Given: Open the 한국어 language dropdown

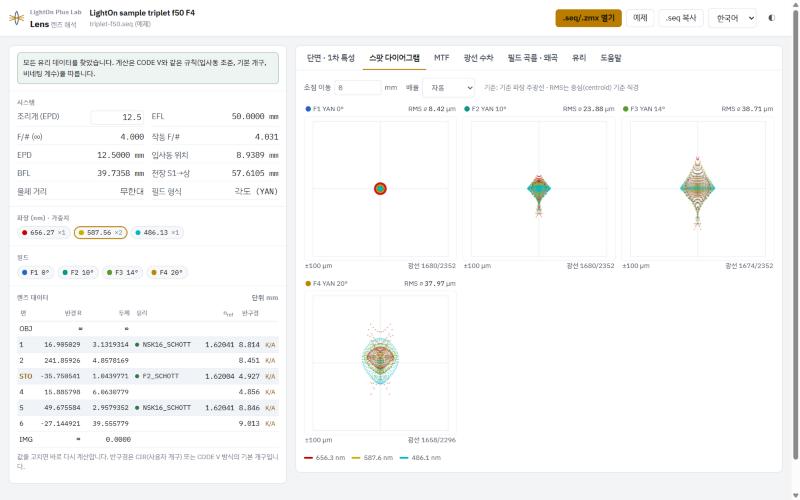Looking at the screenshot, I should [733, 18].
